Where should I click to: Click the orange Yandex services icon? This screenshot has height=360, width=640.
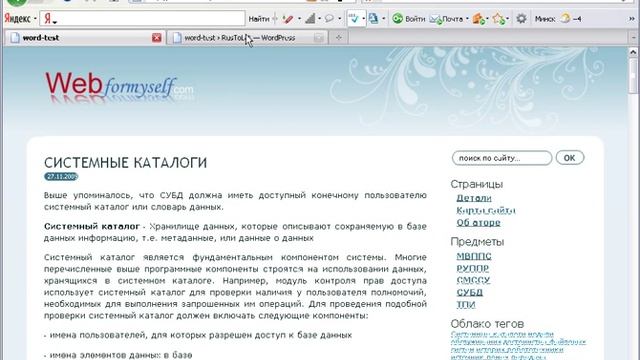coord(478,18)
